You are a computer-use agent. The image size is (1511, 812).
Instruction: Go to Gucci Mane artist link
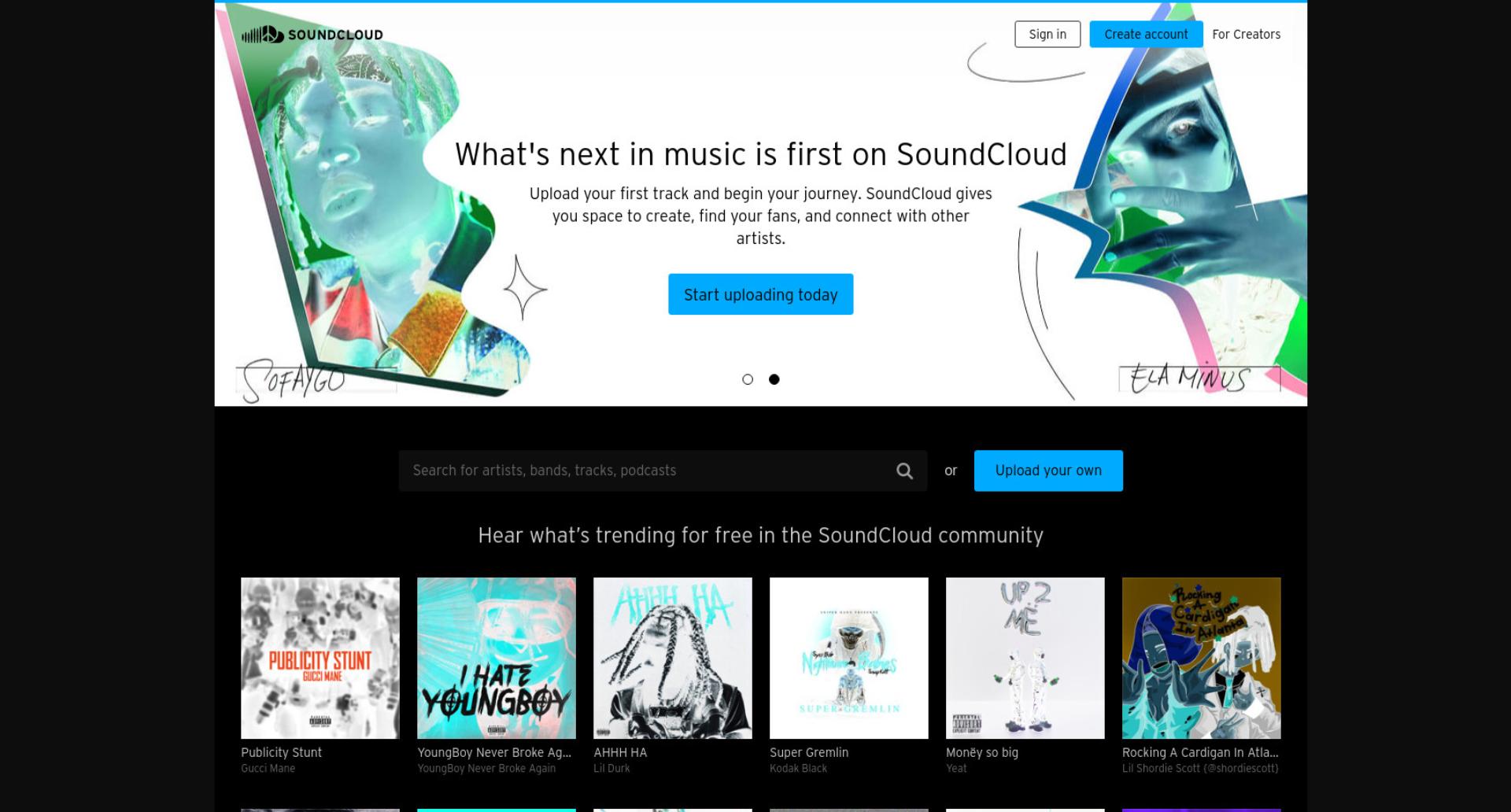click(x=268, y=769)
